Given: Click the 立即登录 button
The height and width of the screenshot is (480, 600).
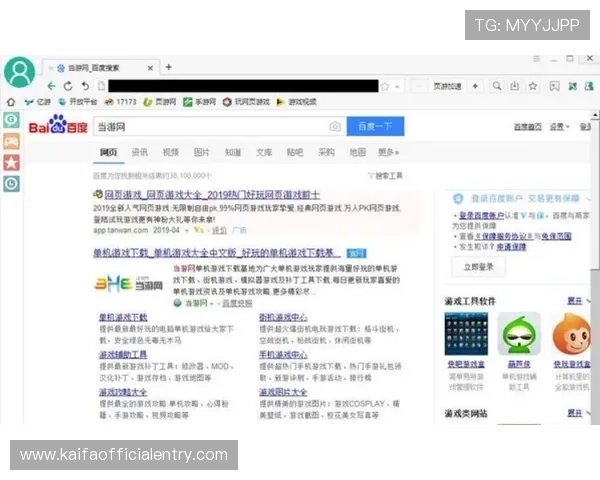Looking at the screenshot, I should click(x=479, y=267).
